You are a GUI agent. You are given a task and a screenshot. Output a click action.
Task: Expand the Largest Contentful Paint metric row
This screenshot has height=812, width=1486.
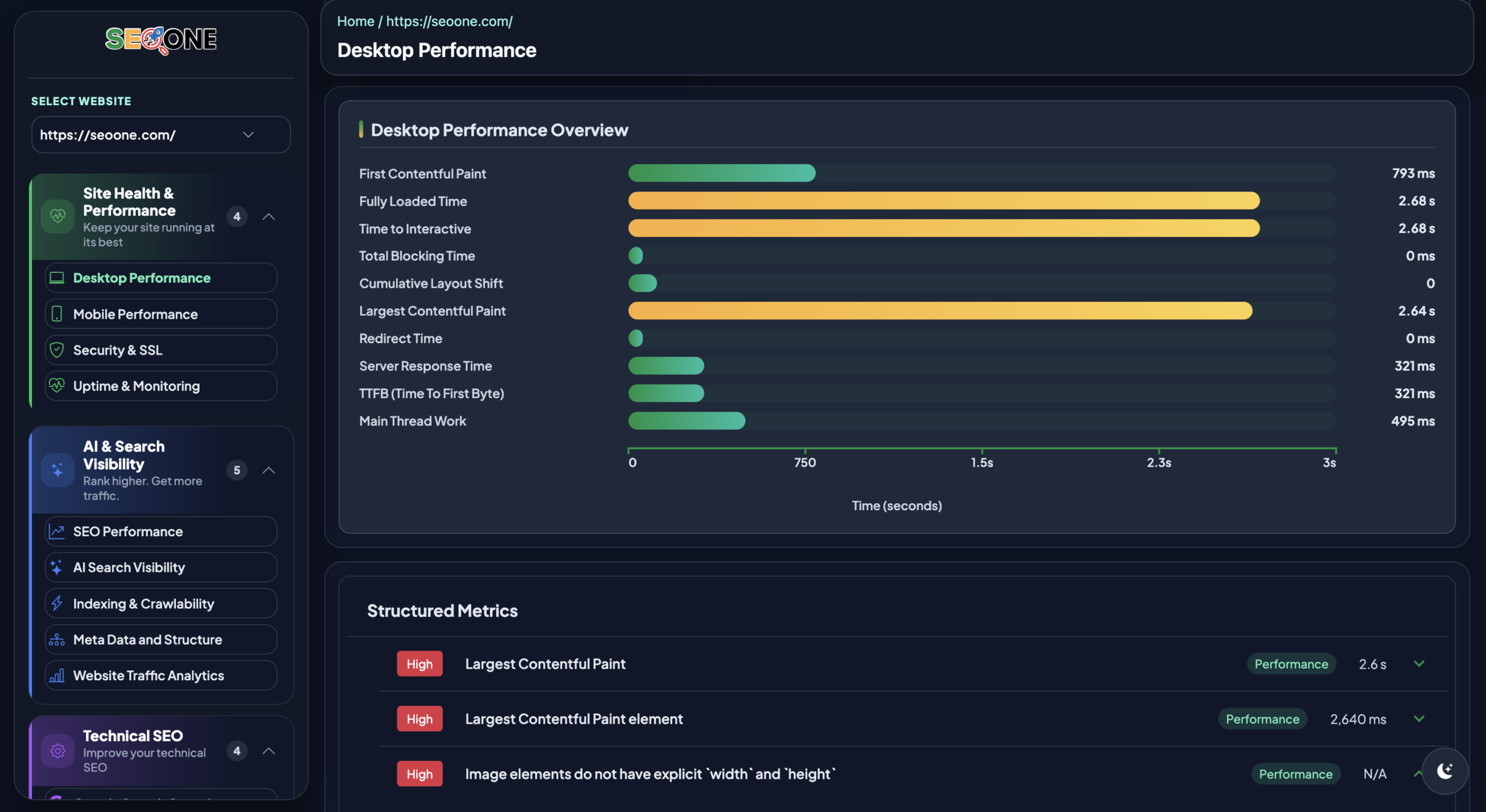[1419, 664]
